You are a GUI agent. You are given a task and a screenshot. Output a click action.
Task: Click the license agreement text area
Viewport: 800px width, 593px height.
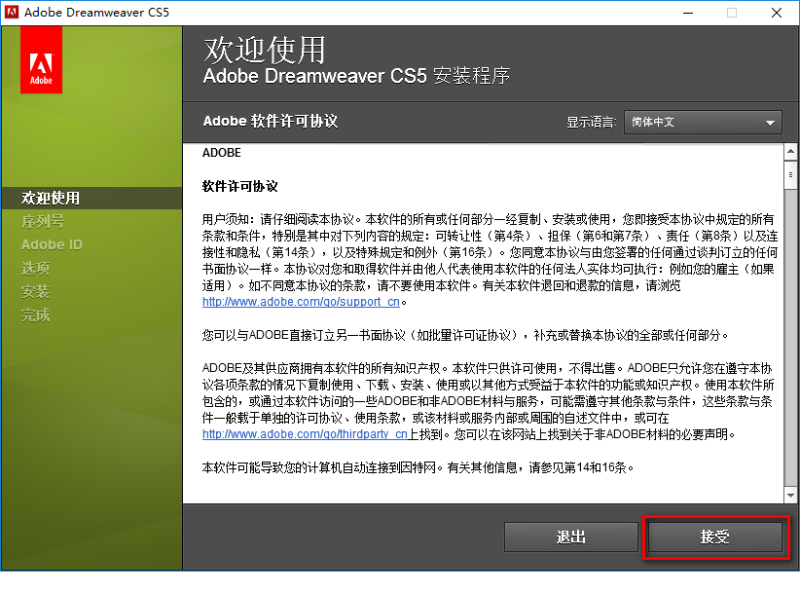point(480,320)
